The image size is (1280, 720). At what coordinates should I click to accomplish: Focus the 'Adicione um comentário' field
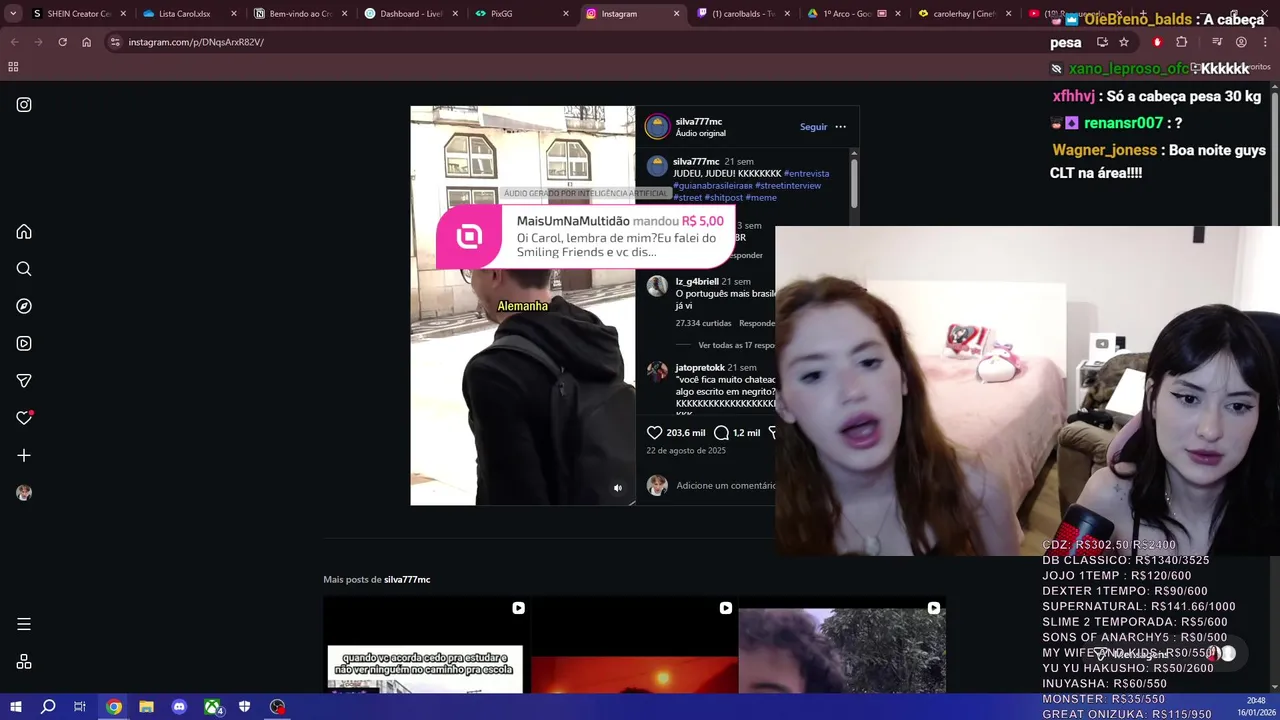coord(725,485)
